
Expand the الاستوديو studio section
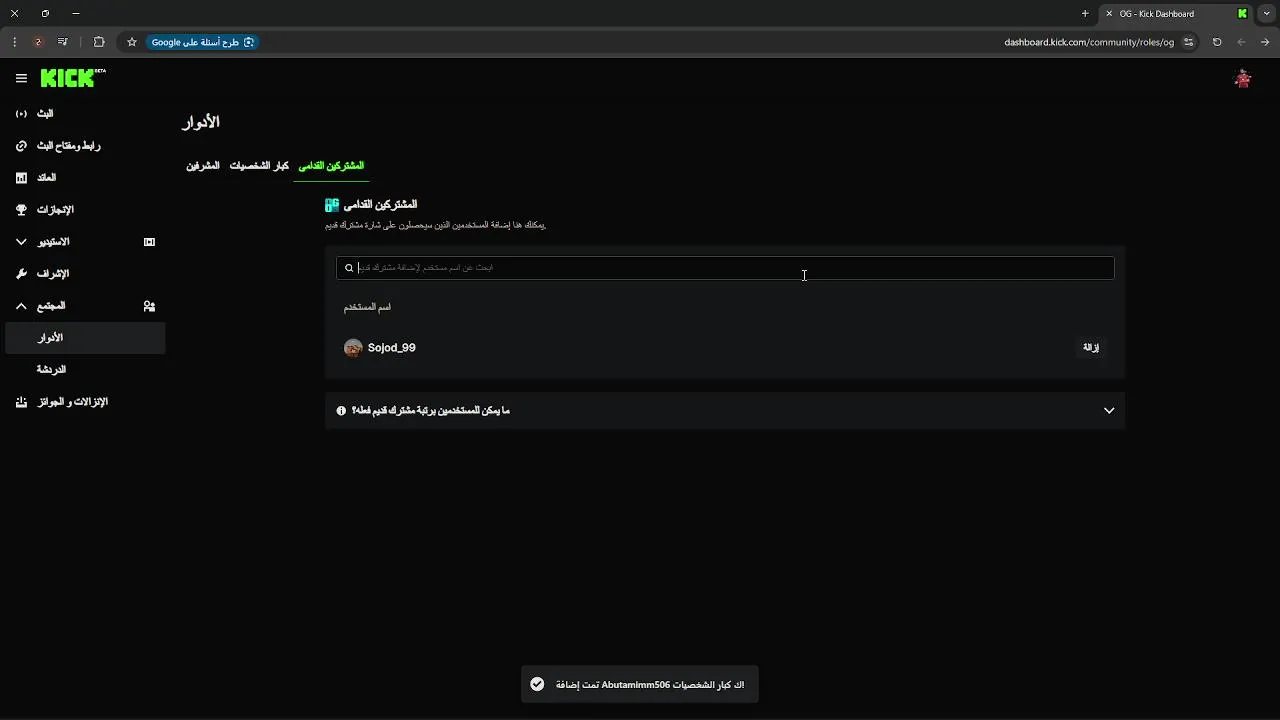[22, 242]
